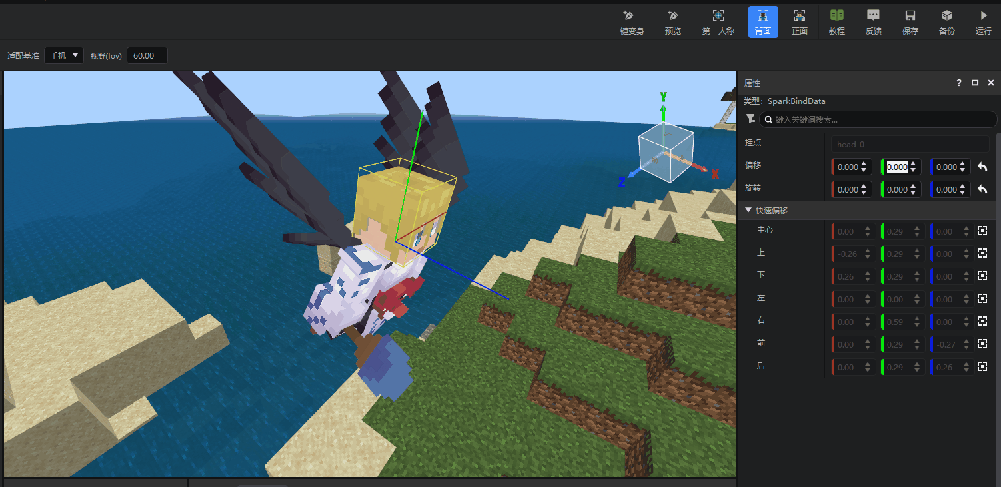Switch to first-person 第一人称 camera view
This screenshot has height=487, width=1001.
(x=718, y=22)
